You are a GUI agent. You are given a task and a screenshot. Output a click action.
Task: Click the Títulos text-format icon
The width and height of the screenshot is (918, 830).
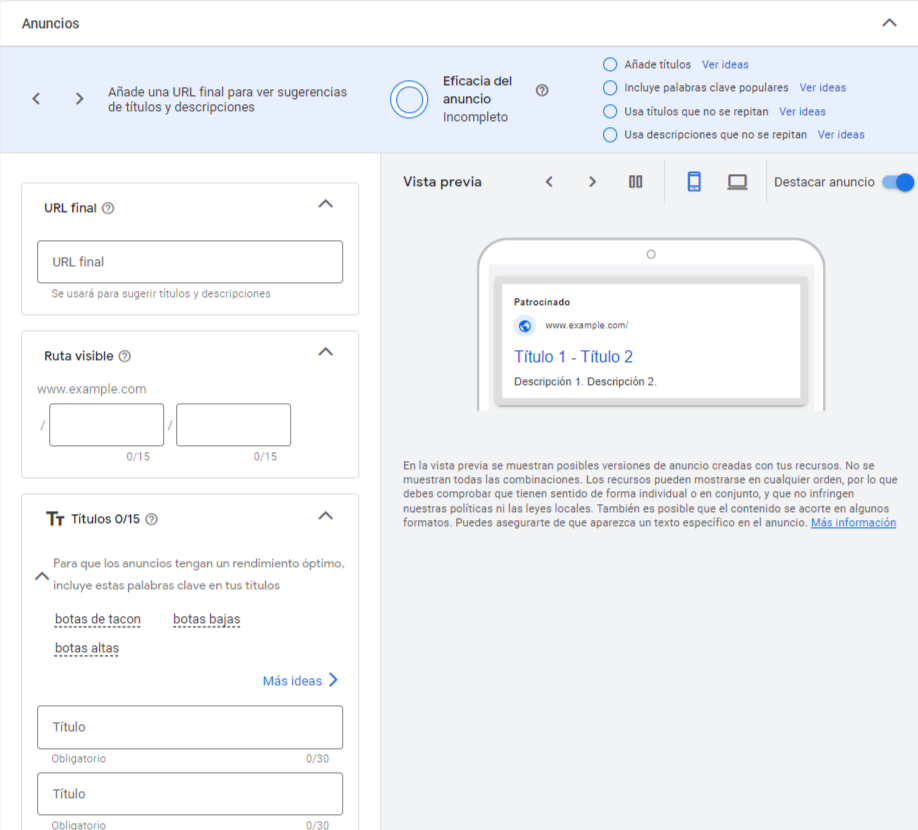click(x=55, y=519)
